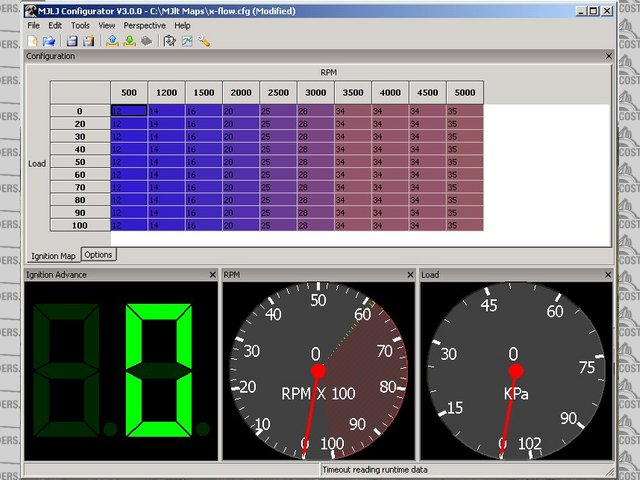
Task: Open the Tools menu
Action: (x=80, y=25)
